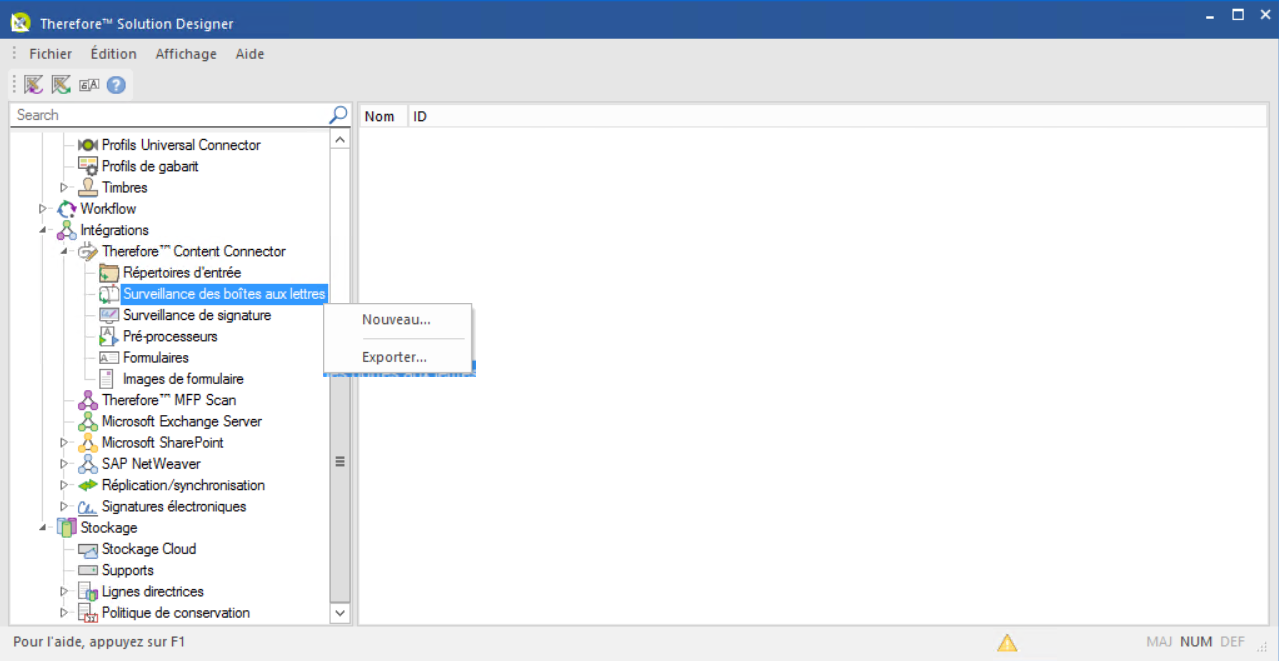The height and width of the screenshot is (661, 1279).
Task: Click the Therefore app icon in title bar
Action: coord(19,22)
